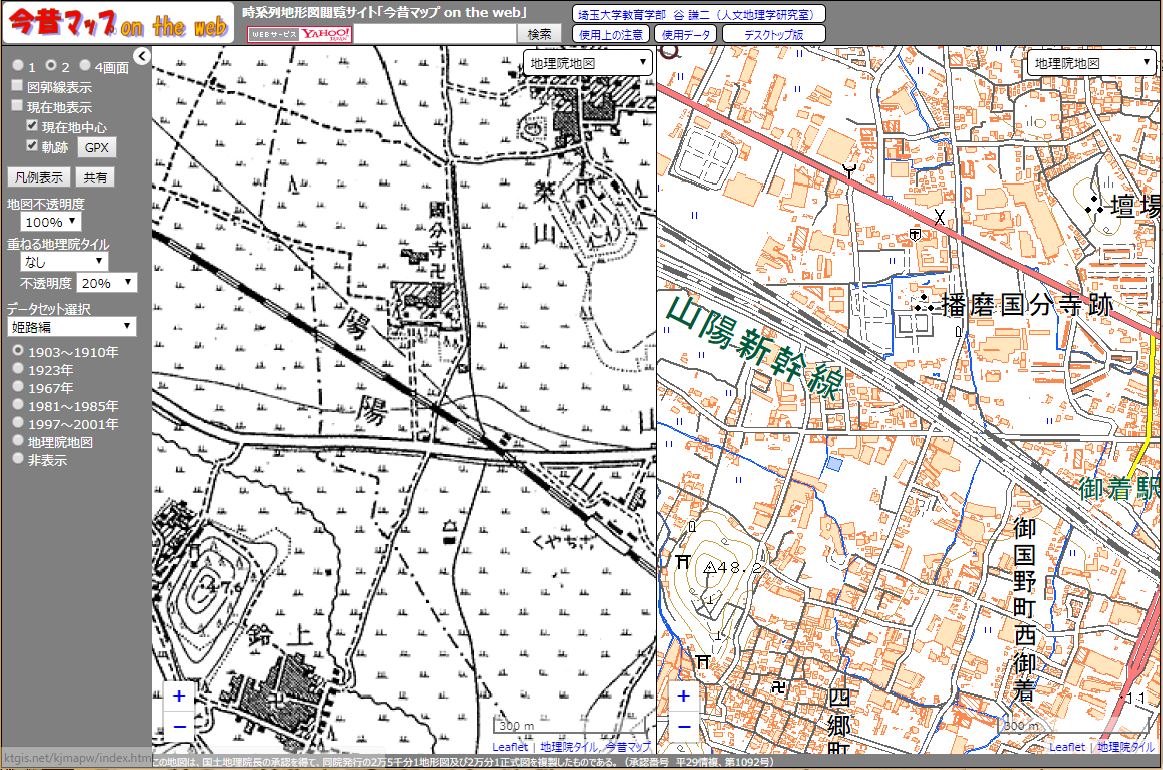Select the 1967年 map period
This screenshot has width=1163, height=770.
pos(18,386)
